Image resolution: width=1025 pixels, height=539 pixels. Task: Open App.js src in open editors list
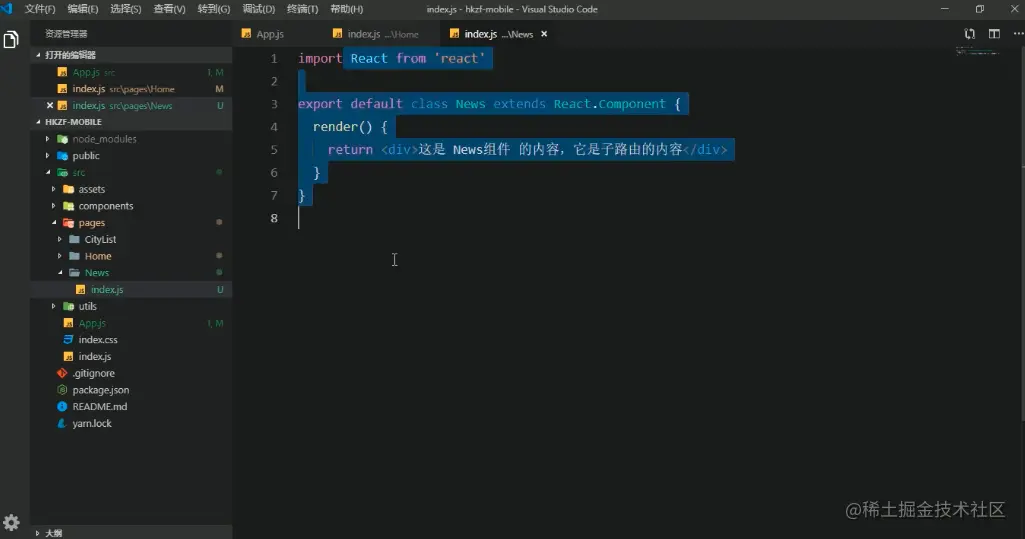[x=131, y=72]
